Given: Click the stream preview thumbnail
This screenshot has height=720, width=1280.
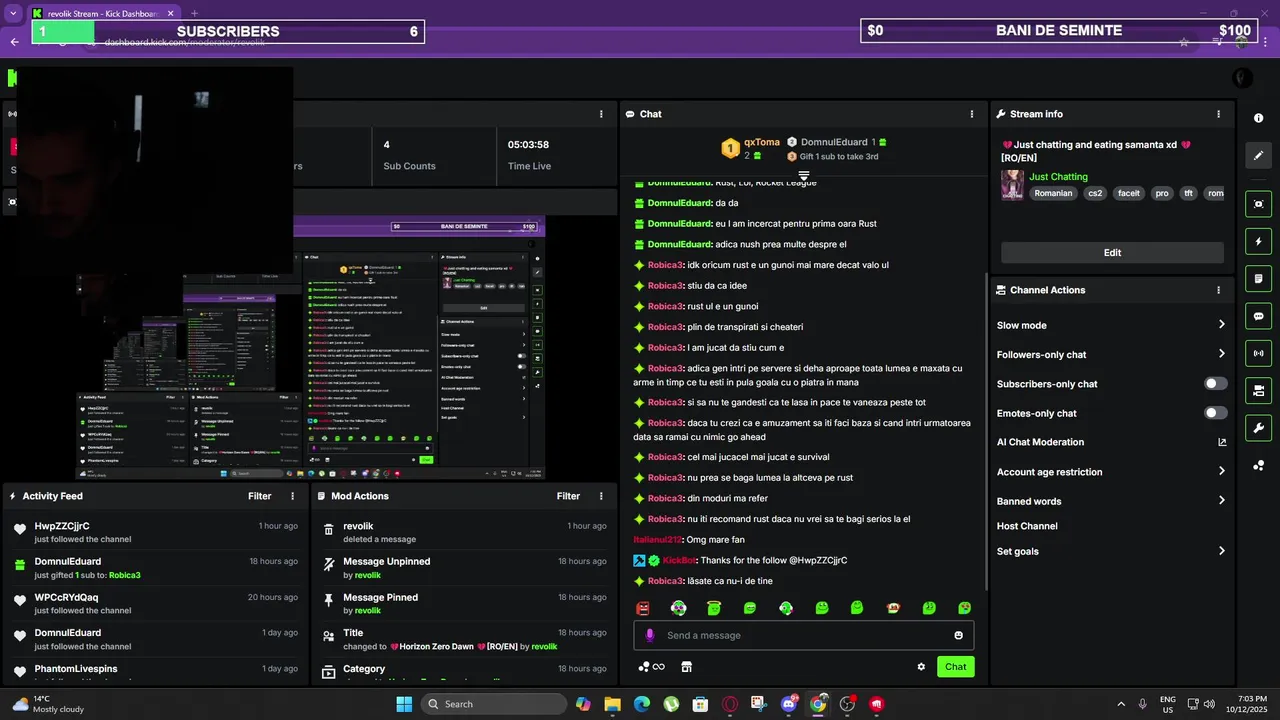Looking at the screenshot, I should 312,348.
